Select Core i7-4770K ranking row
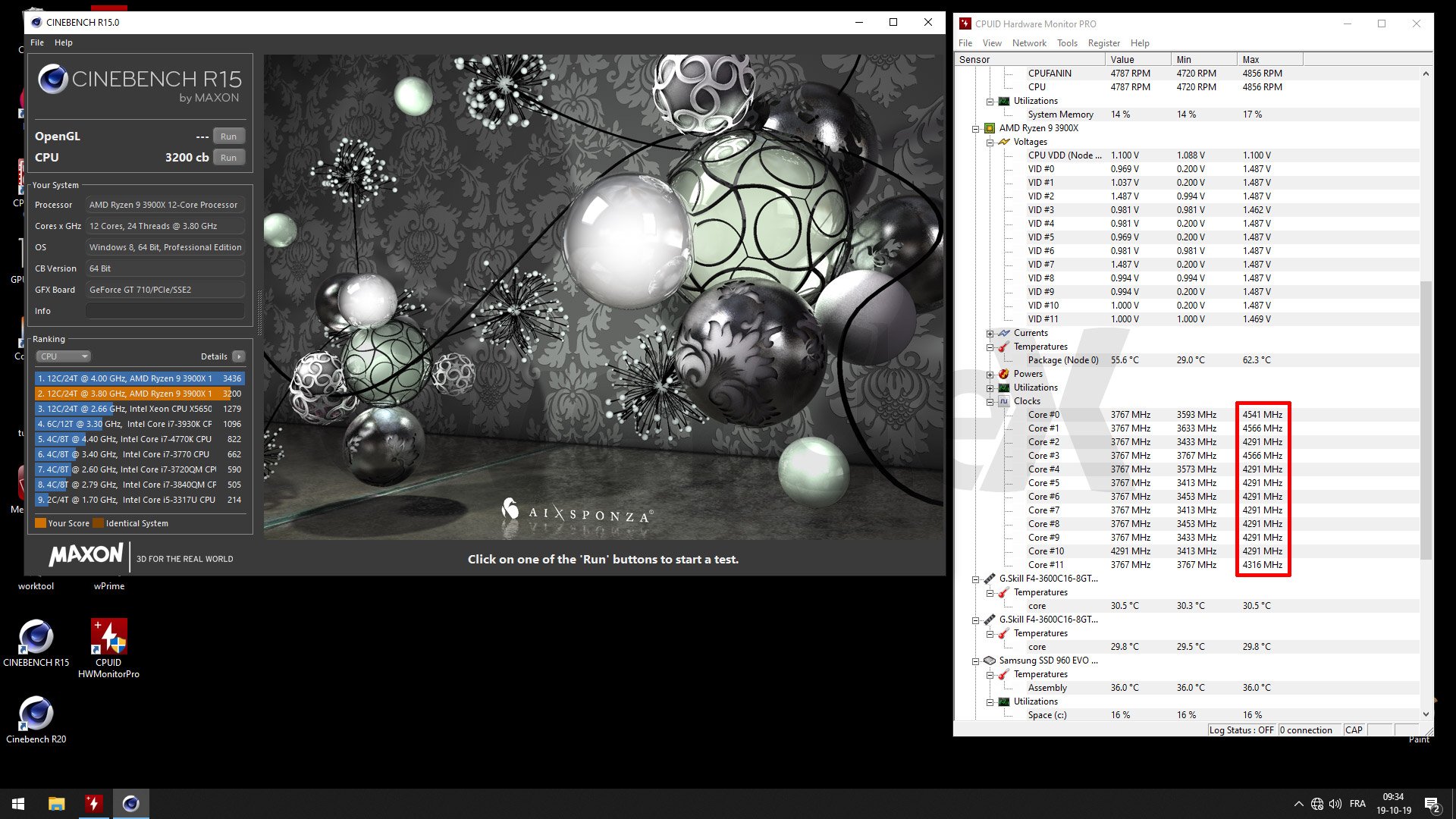The image size is (1456, 819). coord(140,439)
